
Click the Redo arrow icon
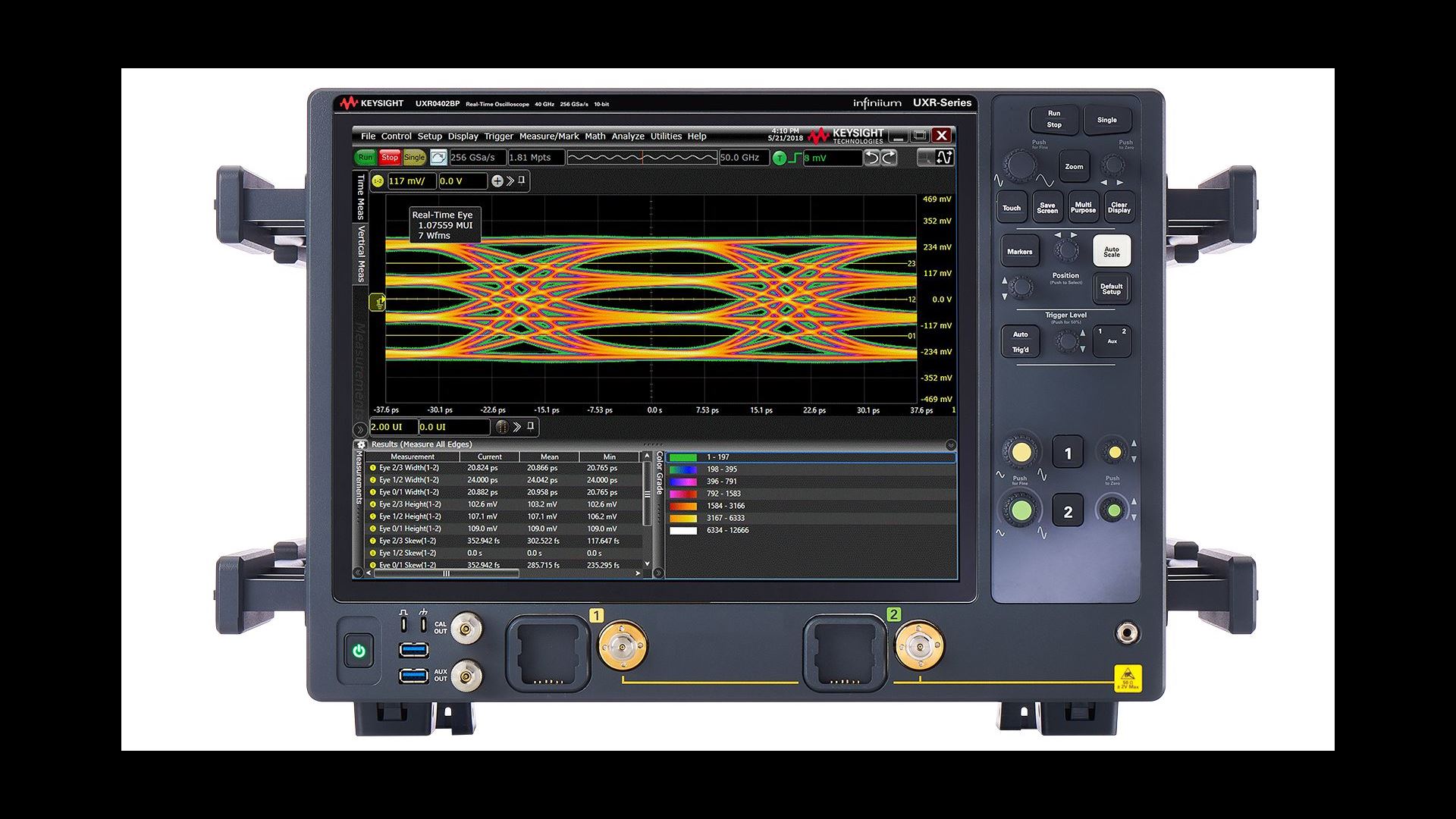point(889,158)
